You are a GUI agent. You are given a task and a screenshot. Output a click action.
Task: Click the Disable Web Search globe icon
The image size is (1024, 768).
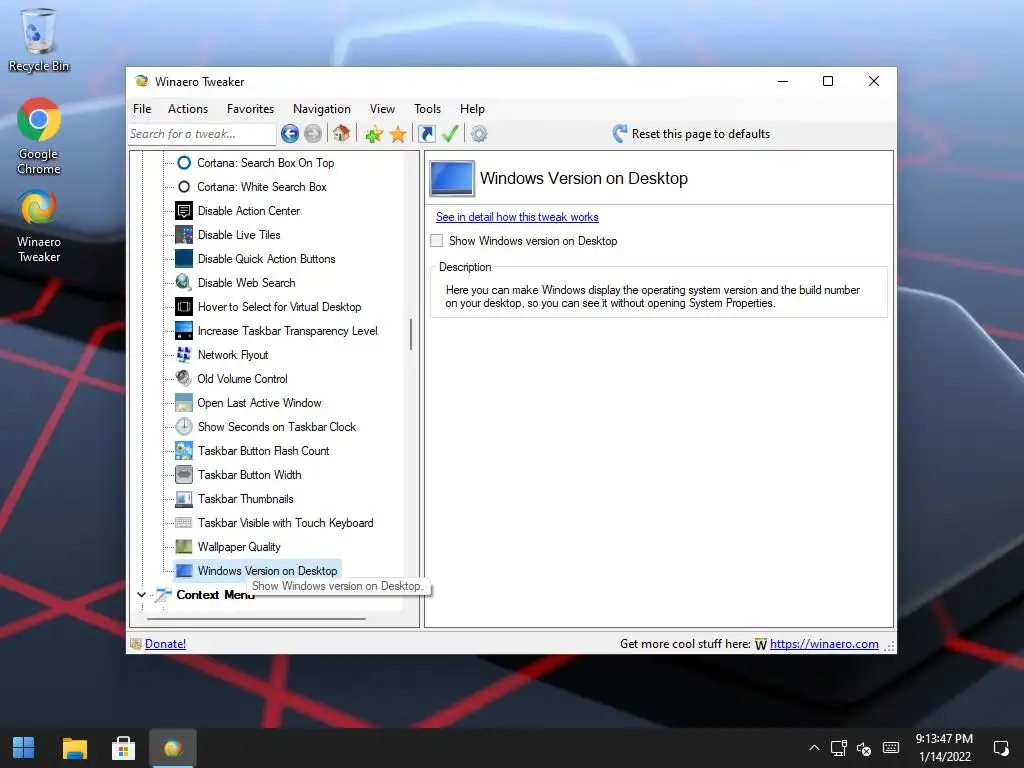[184, 283]
